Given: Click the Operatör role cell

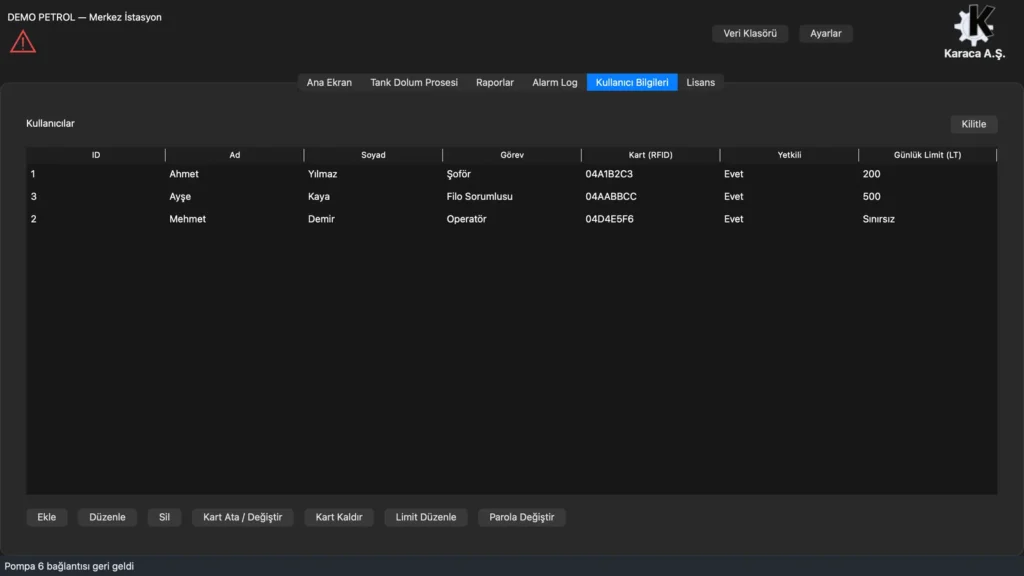Looking at the screenshot, I should tap(466, 219).
